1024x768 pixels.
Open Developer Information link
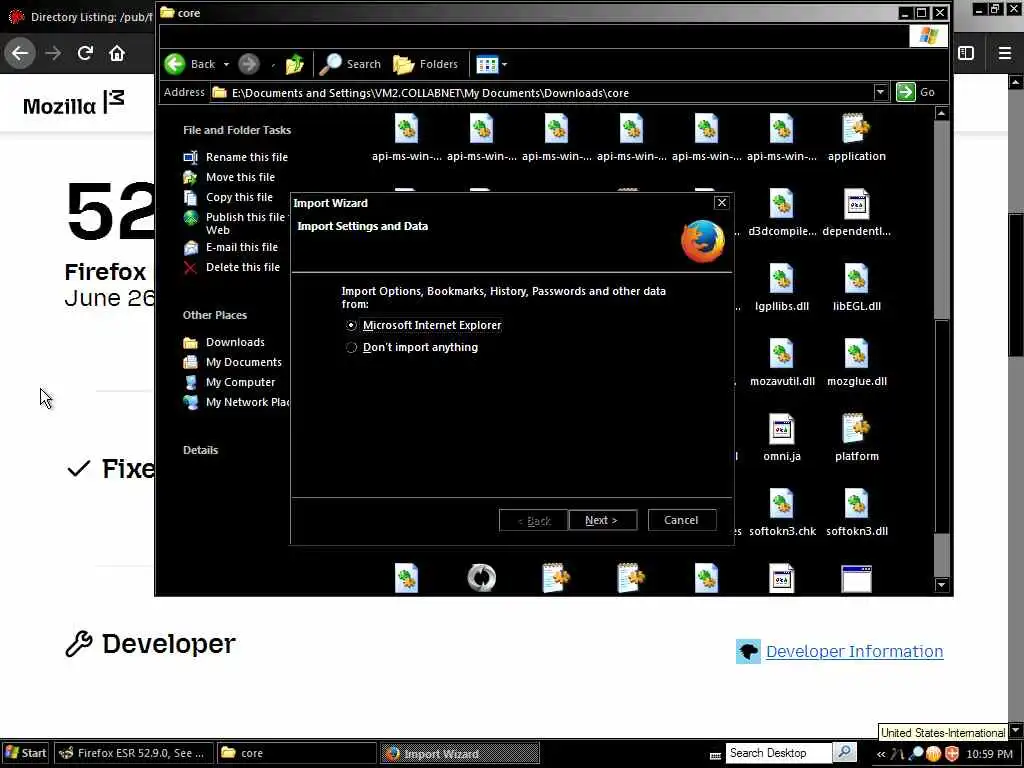(x=854, y=652)
